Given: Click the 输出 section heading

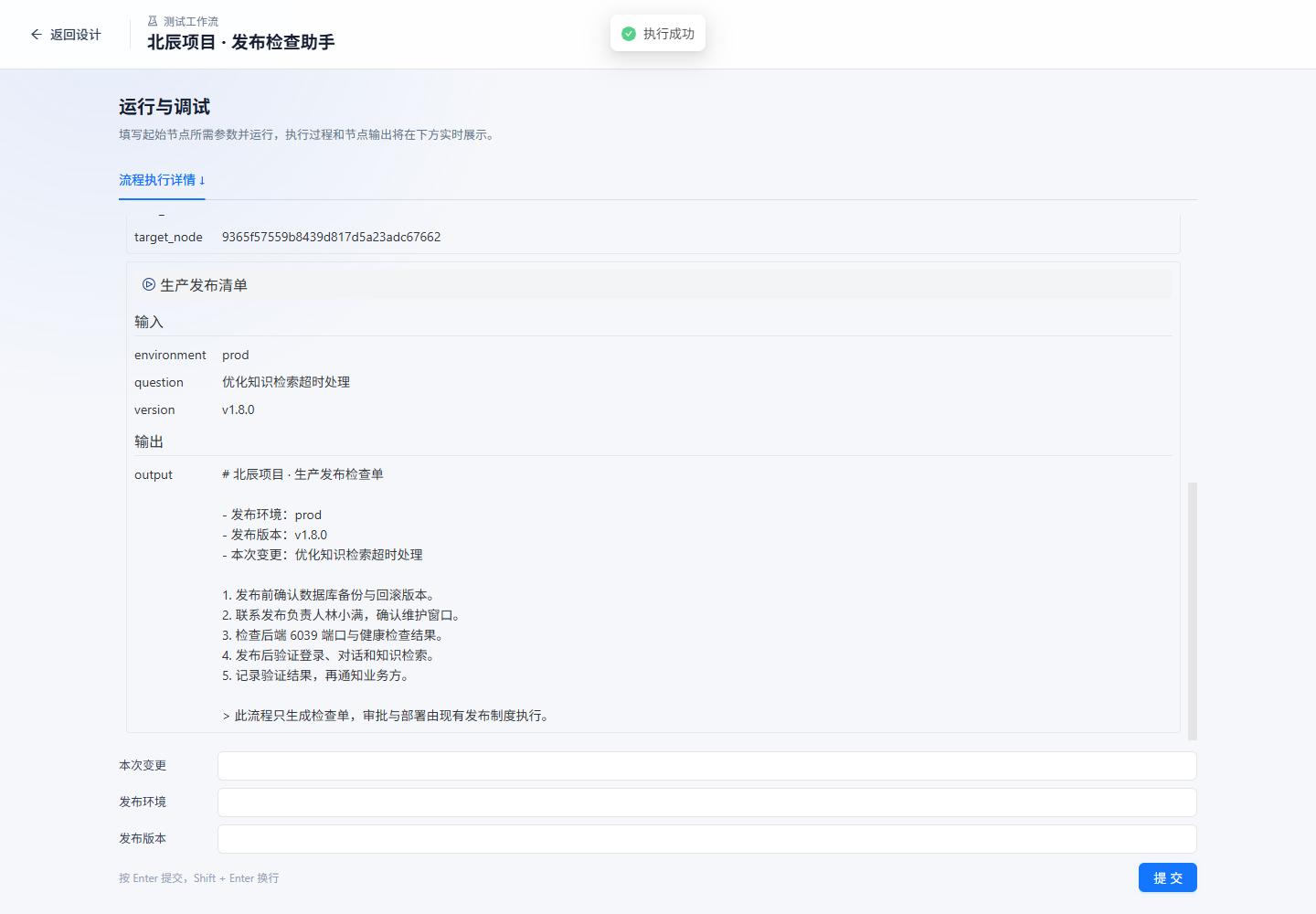Looking at the screenshot, I should click(149, 441).
